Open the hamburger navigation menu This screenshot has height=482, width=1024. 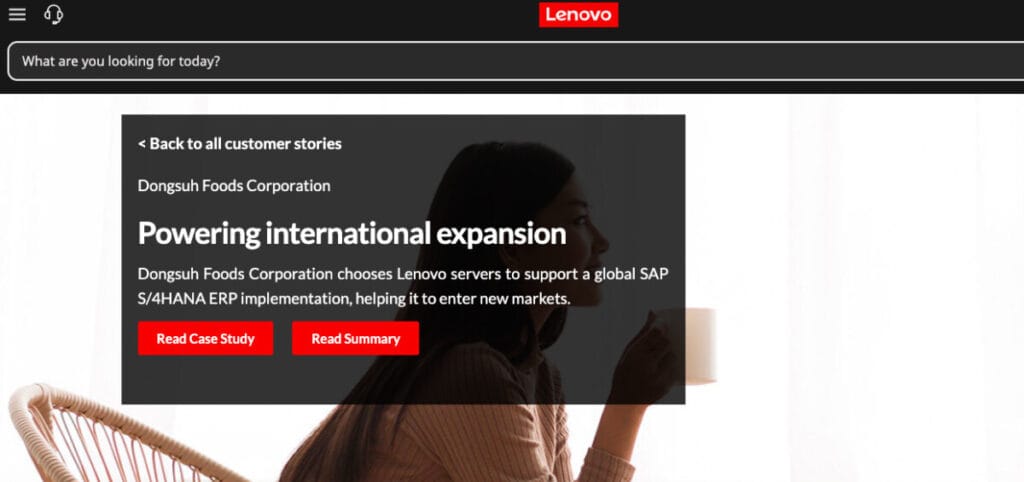(x=17, y=14)
